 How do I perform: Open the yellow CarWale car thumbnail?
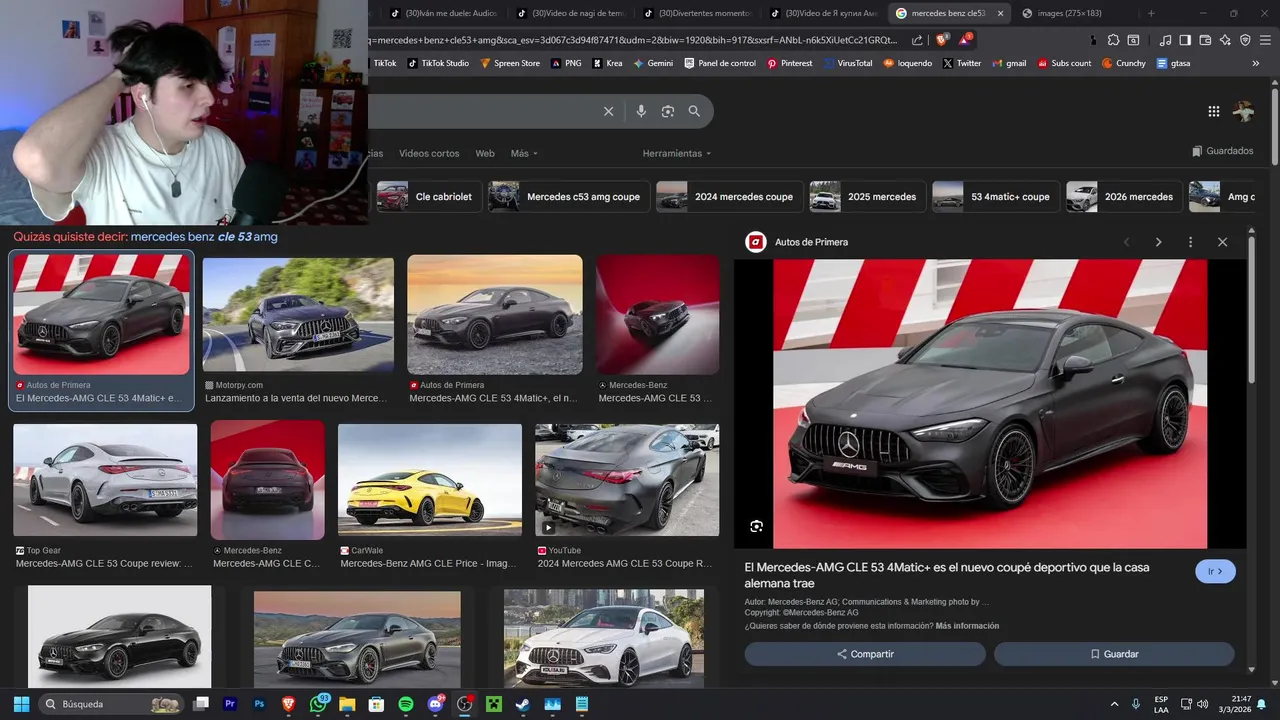tap(430, 480)
